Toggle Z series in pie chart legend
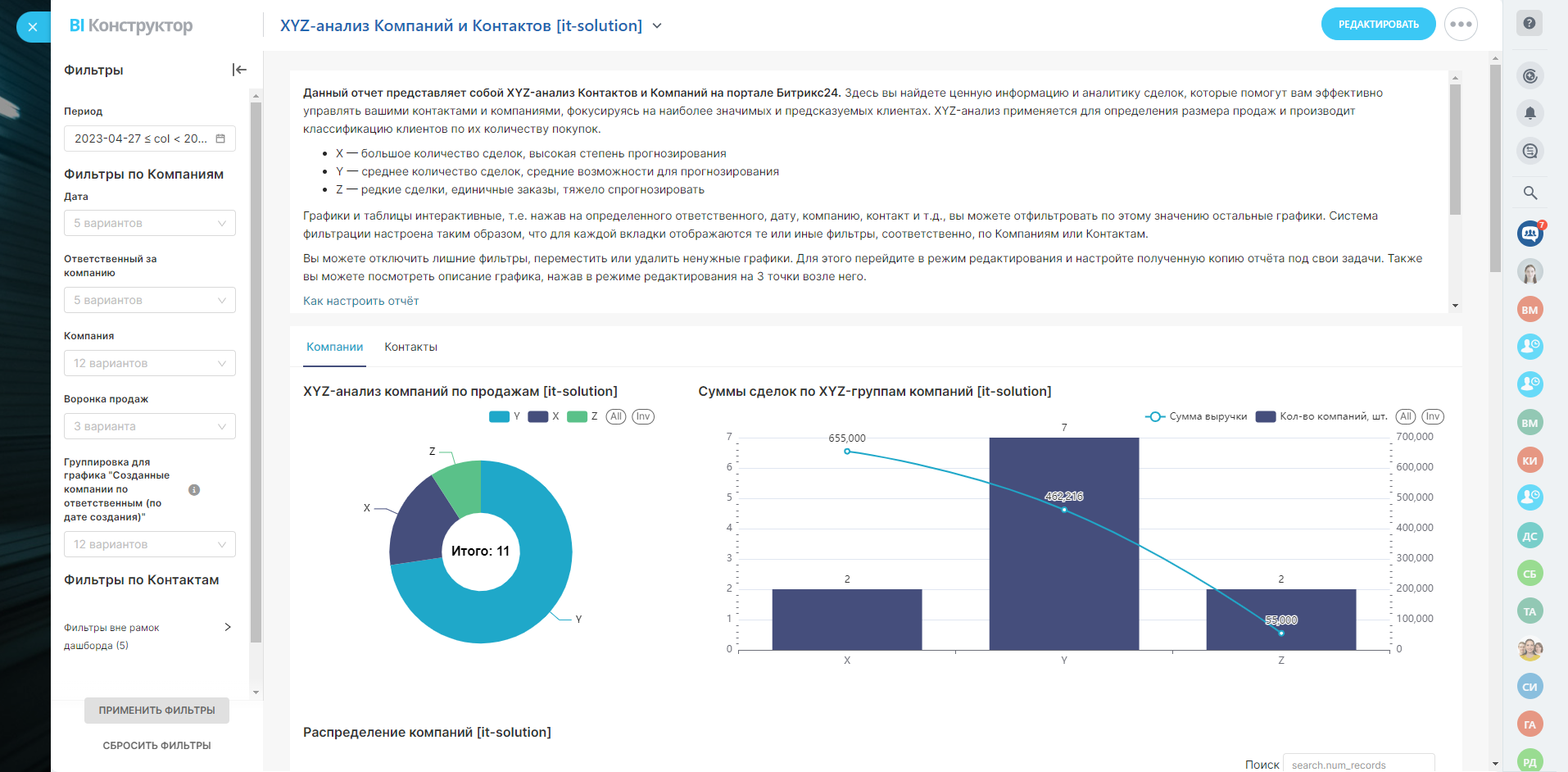1568x772 pixels. click(x=582, y=416)
